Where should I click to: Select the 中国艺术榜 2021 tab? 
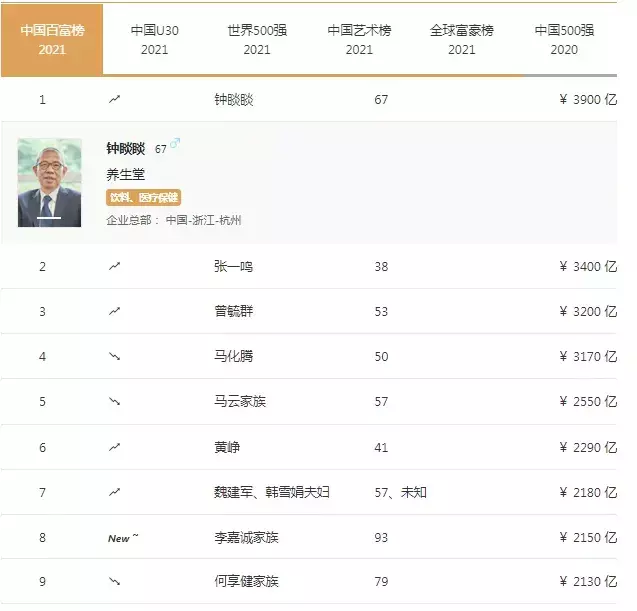[x=359, y=40]
